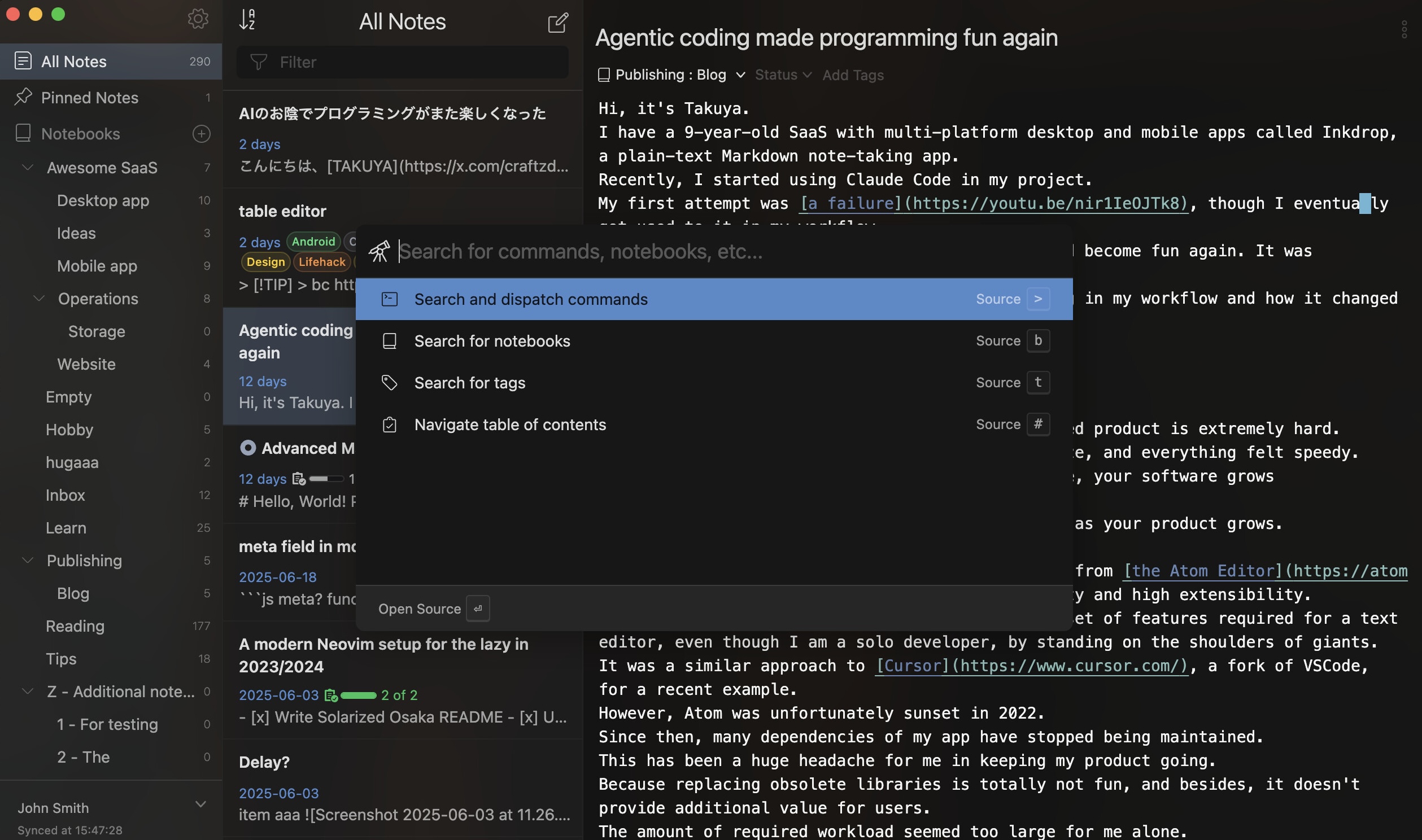1422x840 pixels.
Task: Create a new note with the compose icon
Action: point(557,23)
